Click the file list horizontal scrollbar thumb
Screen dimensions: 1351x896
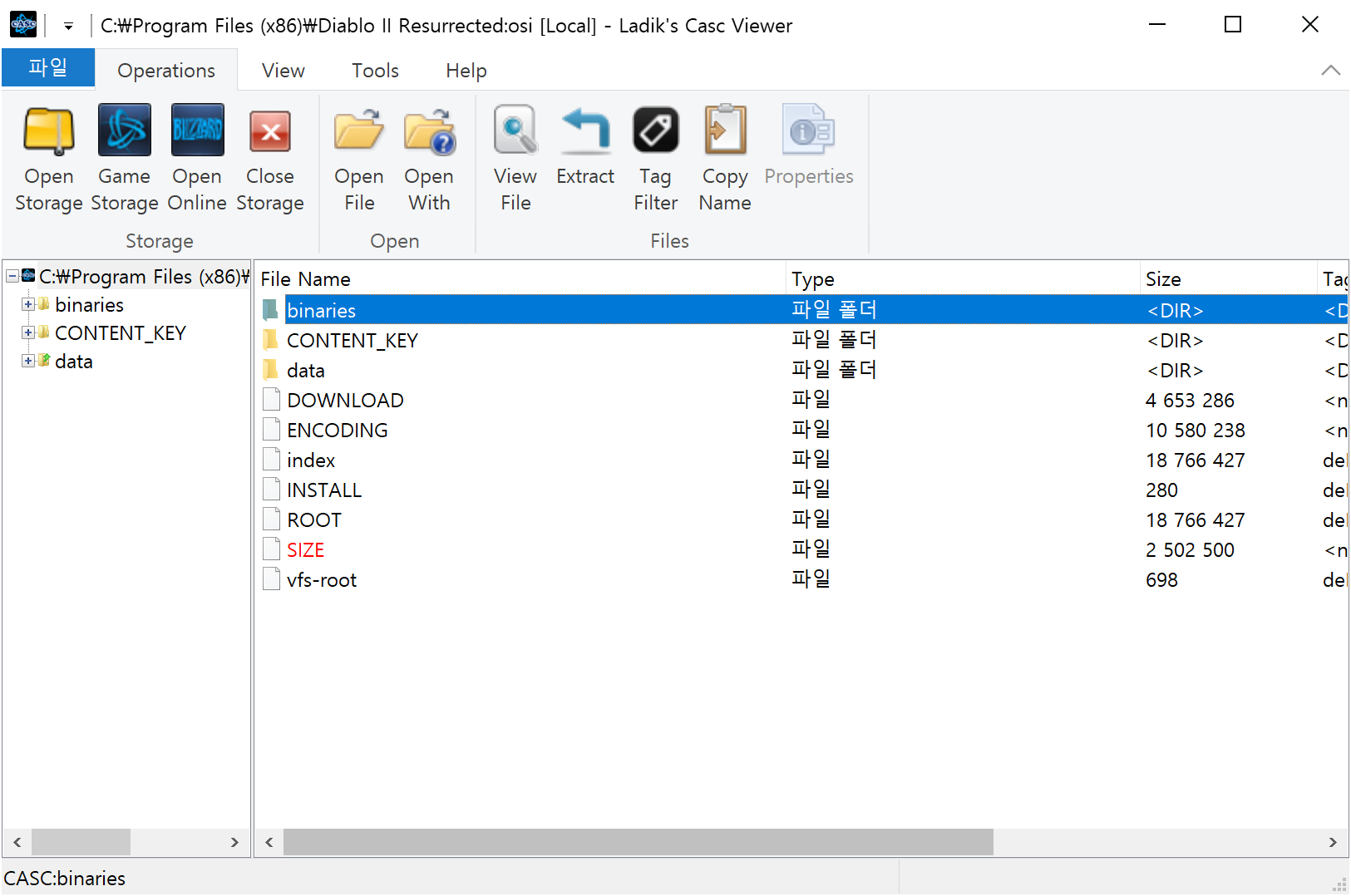point(639,842)
